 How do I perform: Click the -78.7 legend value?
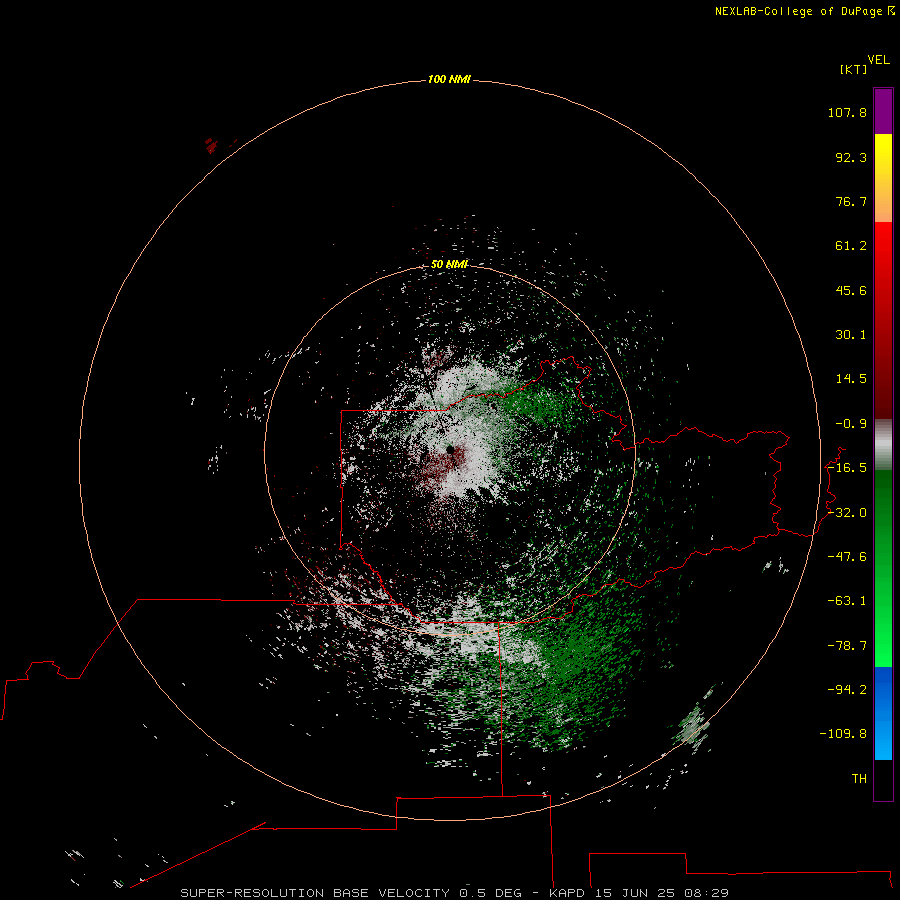pos(847,646)
